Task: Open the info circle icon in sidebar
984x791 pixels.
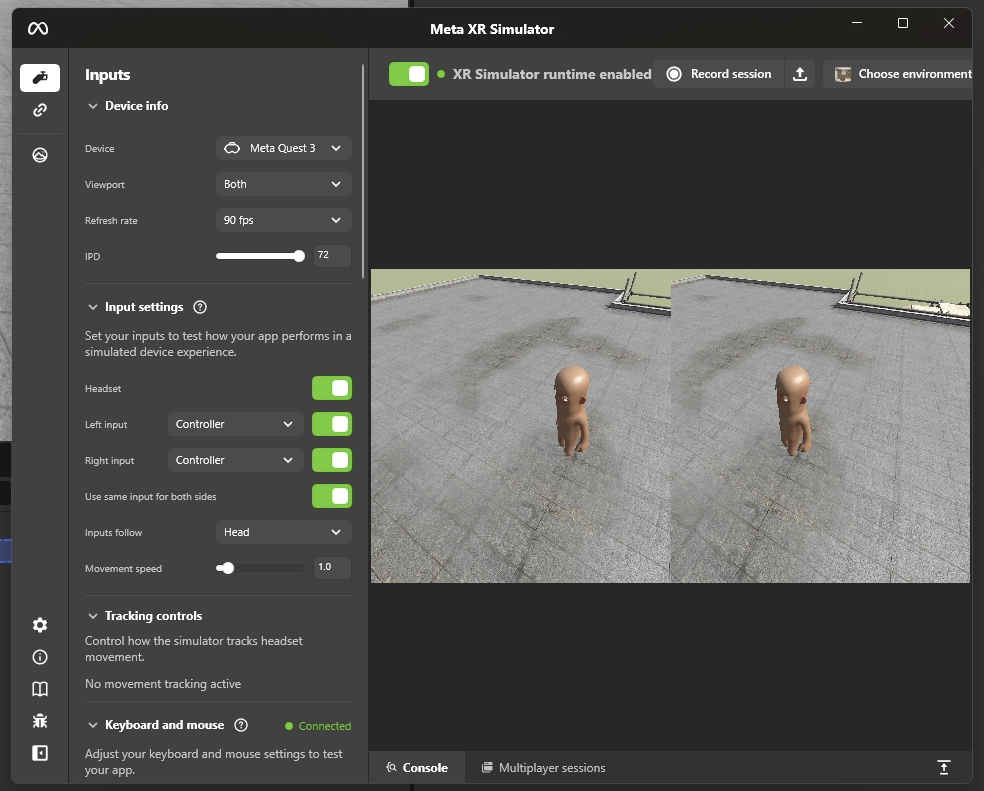Action: tap(40, 657)
